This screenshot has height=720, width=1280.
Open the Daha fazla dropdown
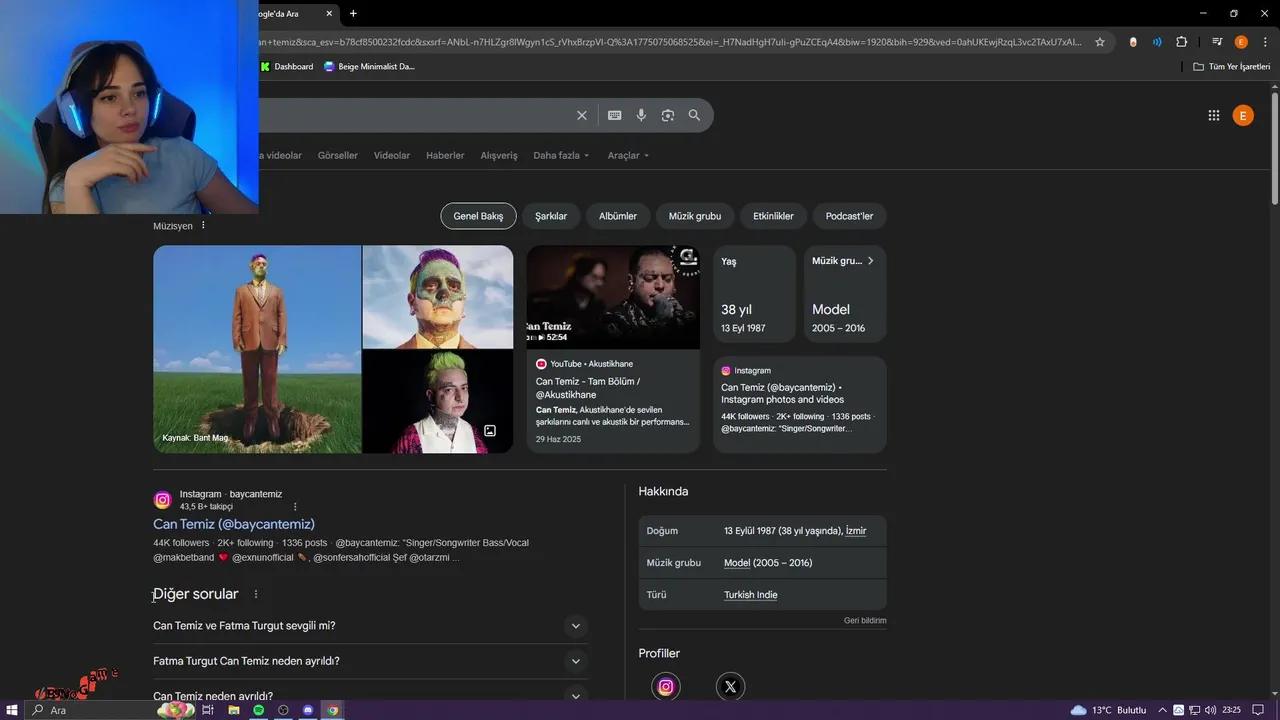coord(561,155)
